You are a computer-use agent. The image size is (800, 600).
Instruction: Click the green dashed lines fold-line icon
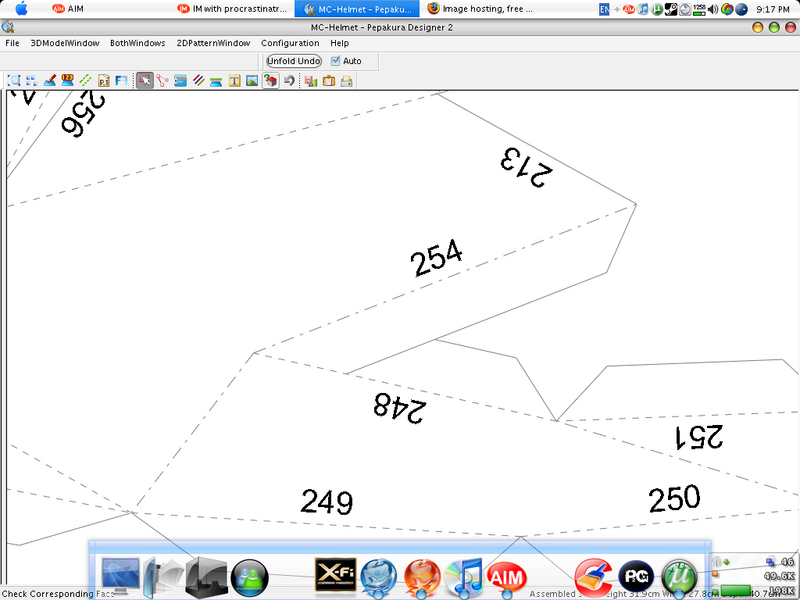[85, 80]
